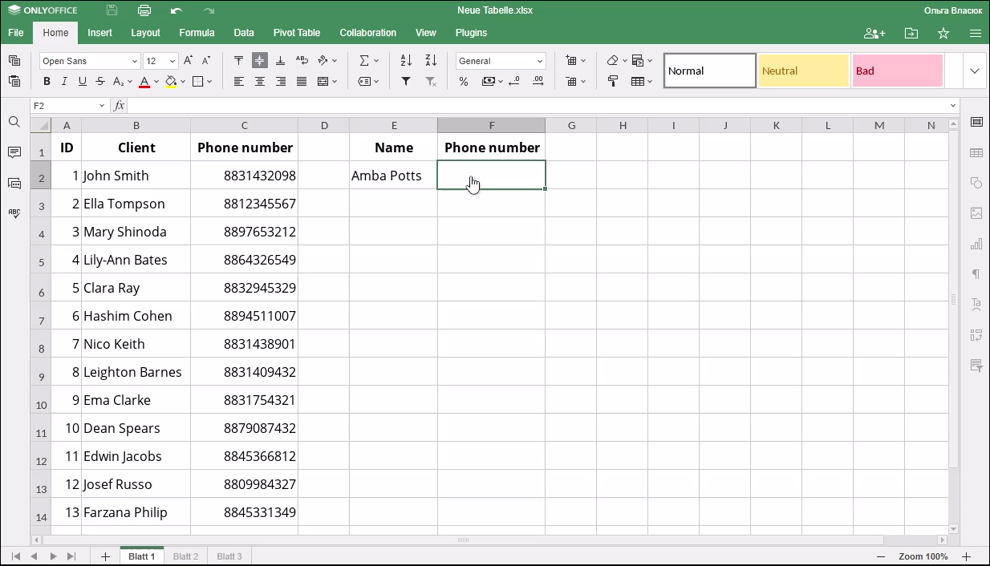Open Chat panel in left sidebar

pyautogui.click(x=14, y=183)
